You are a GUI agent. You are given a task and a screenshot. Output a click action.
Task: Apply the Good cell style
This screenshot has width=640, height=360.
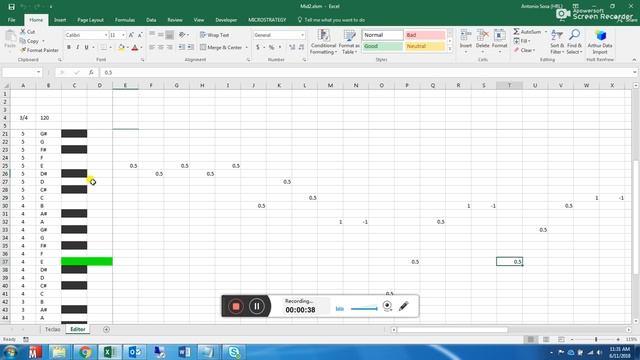point(382,46)
